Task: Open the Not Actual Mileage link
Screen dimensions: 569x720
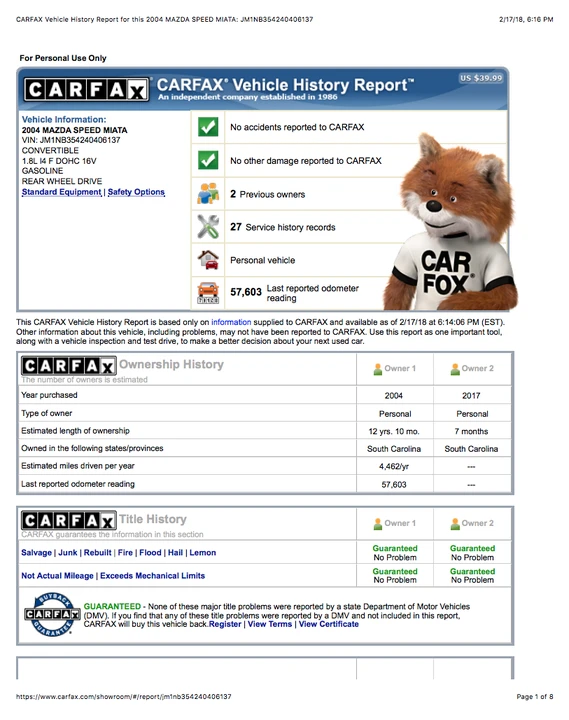Action: click(57, 575)
